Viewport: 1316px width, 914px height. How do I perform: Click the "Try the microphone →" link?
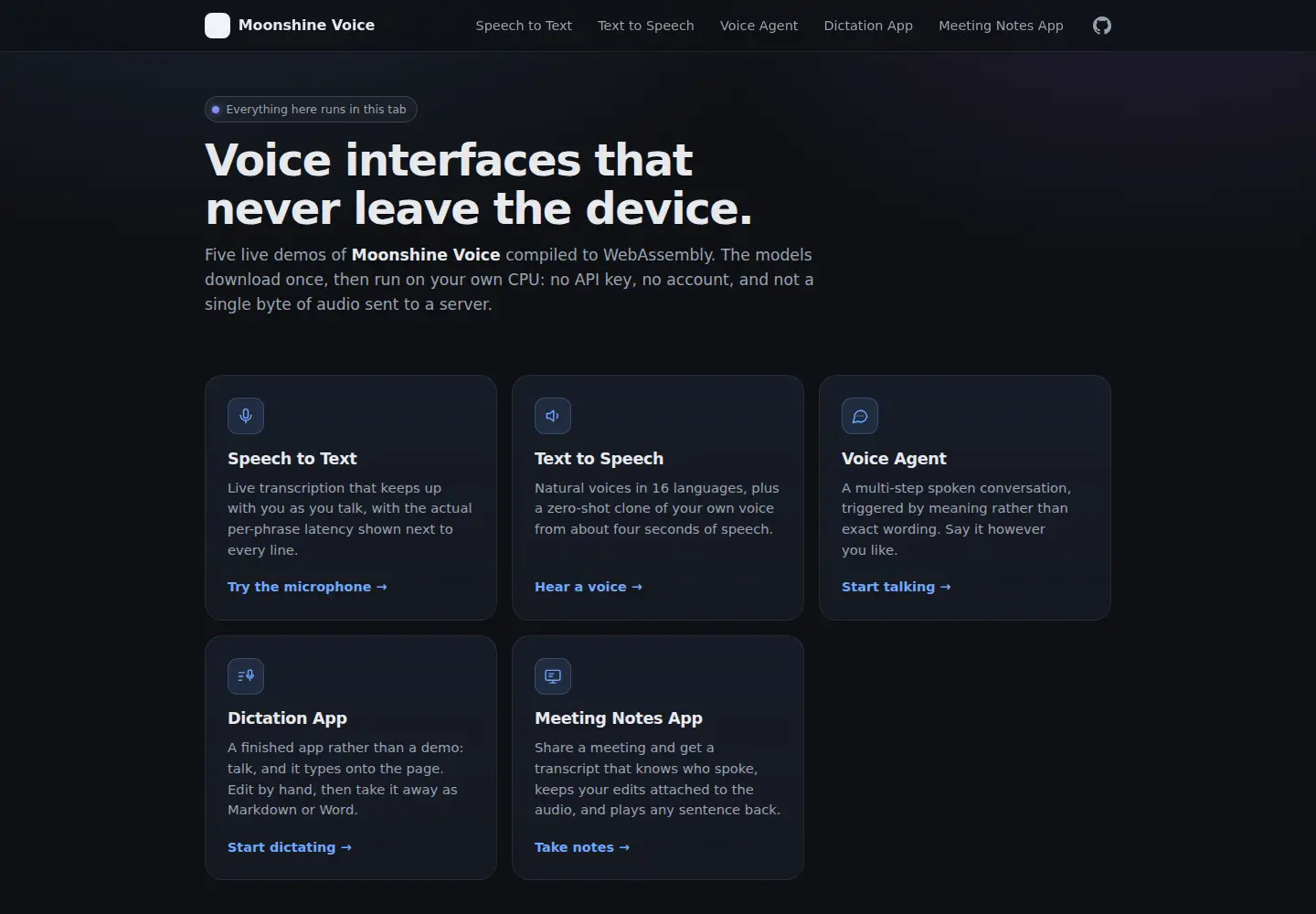click(x=307, y=587)
